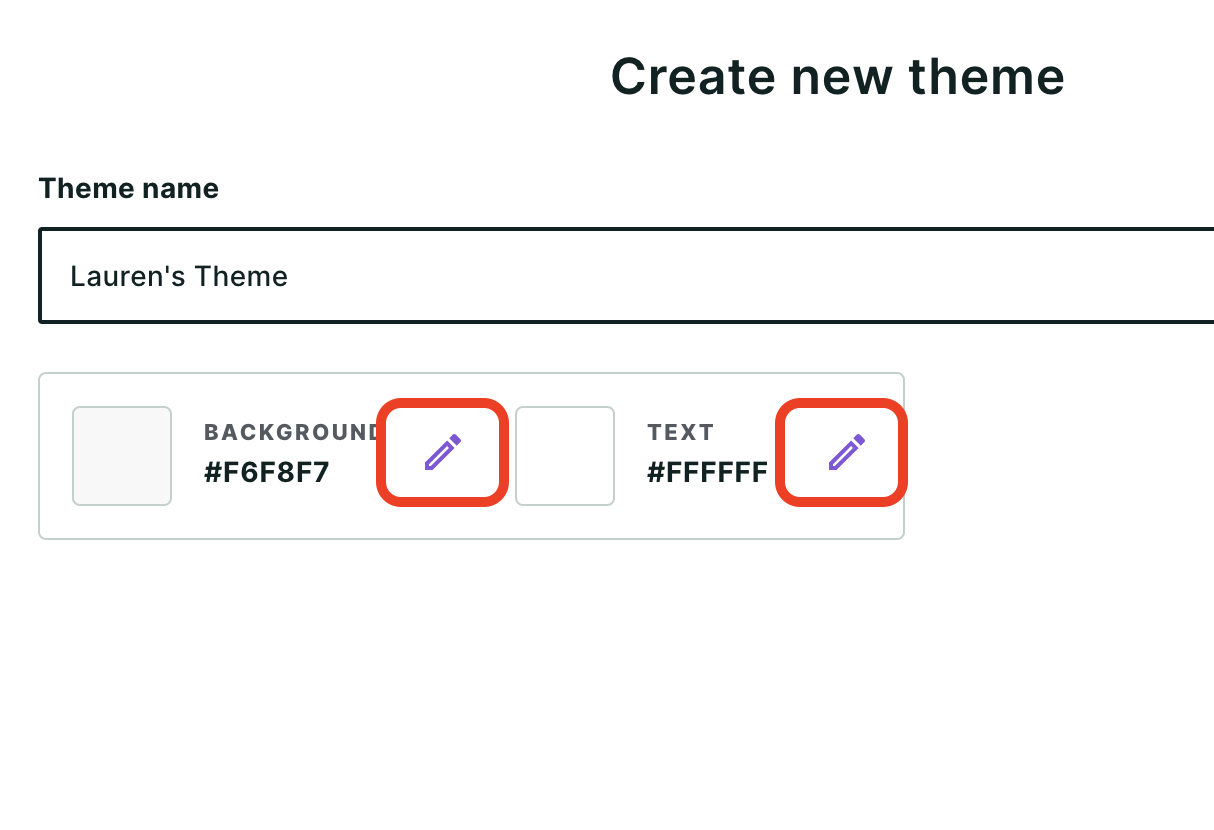Click the white text color swatch
The height and width of the screenshot is (830, 1214).
coord(565,455)
